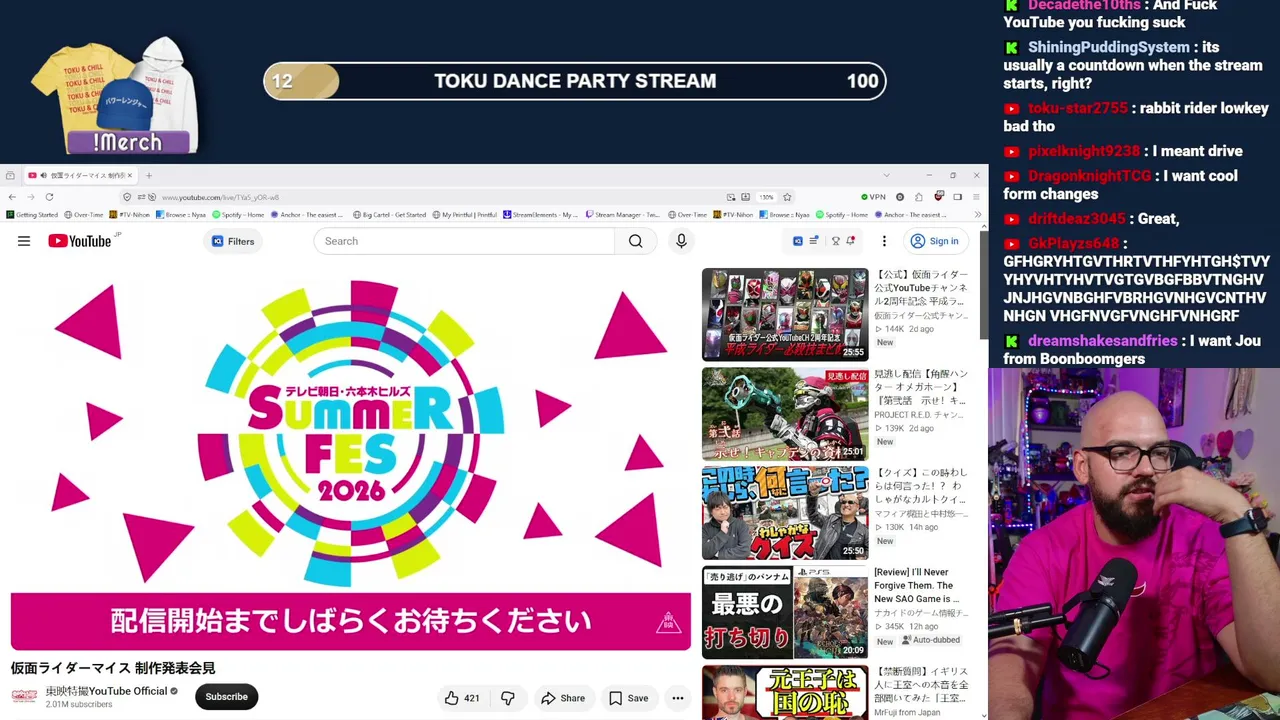Reset the 130% zoom level indicator
This screenshot has width=1280, height=720.
(766, 197)
